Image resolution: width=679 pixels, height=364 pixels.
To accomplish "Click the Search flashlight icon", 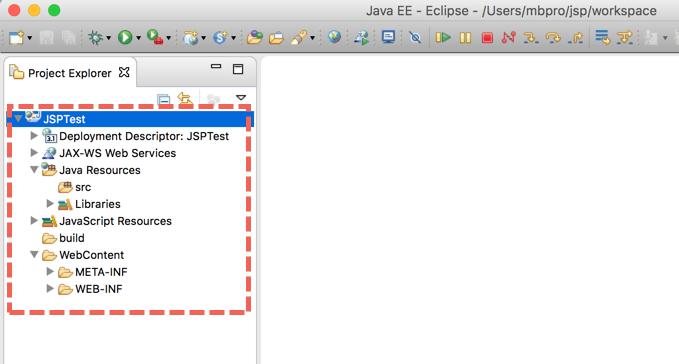I will (299, 38).
